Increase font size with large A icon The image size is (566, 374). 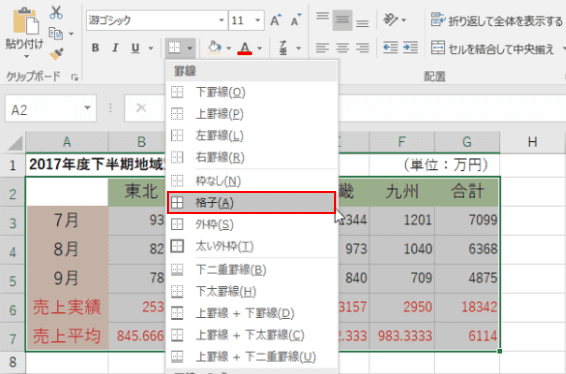[276, 20]
